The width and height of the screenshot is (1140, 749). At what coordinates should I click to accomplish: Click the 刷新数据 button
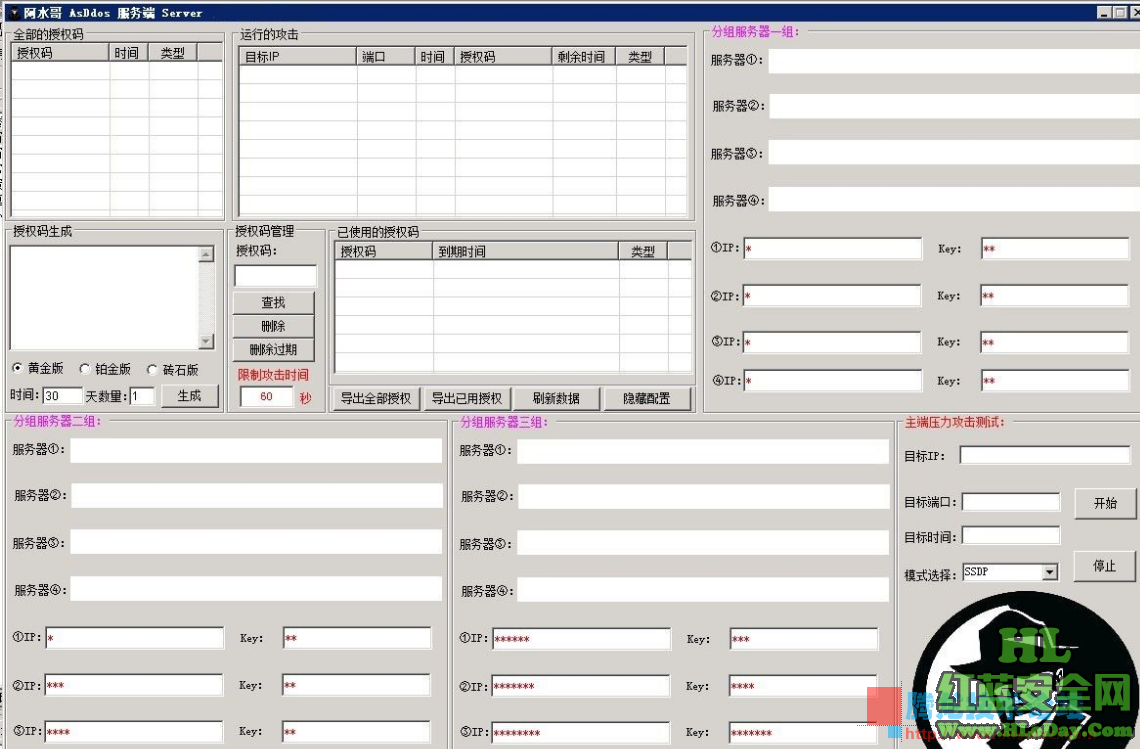coord(556,398)
